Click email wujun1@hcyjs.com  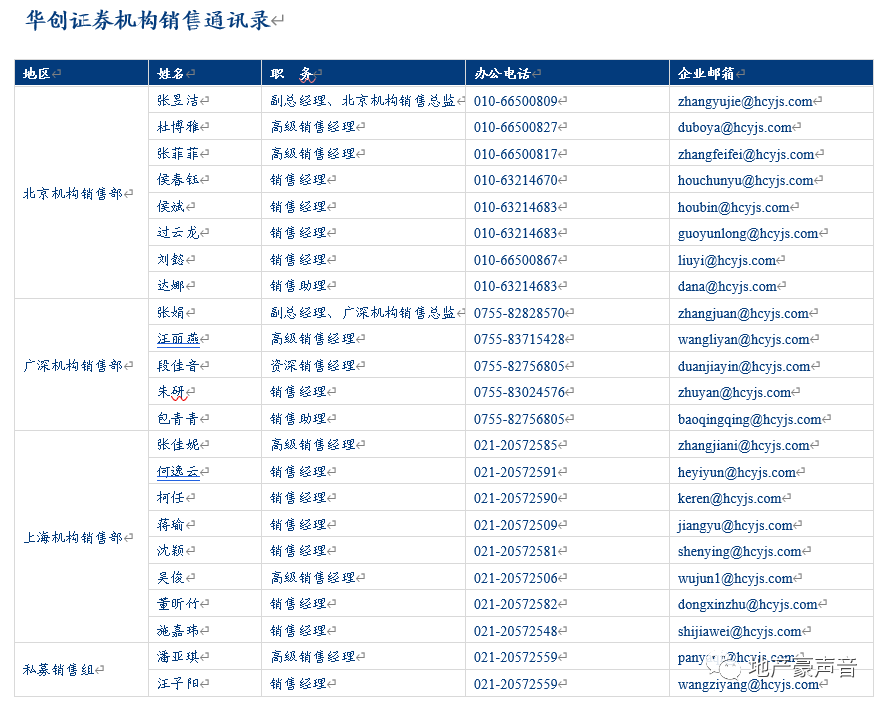735,578
